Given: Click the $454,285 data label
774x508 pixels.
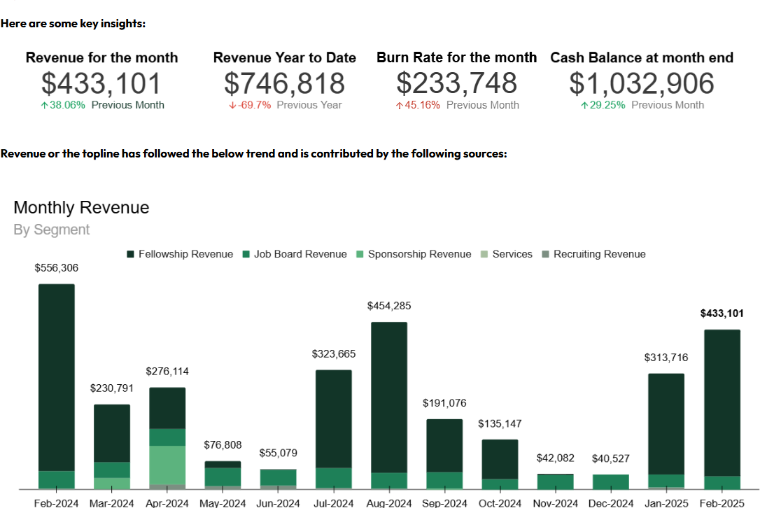Looking at the screenshot, I should 389,306.
